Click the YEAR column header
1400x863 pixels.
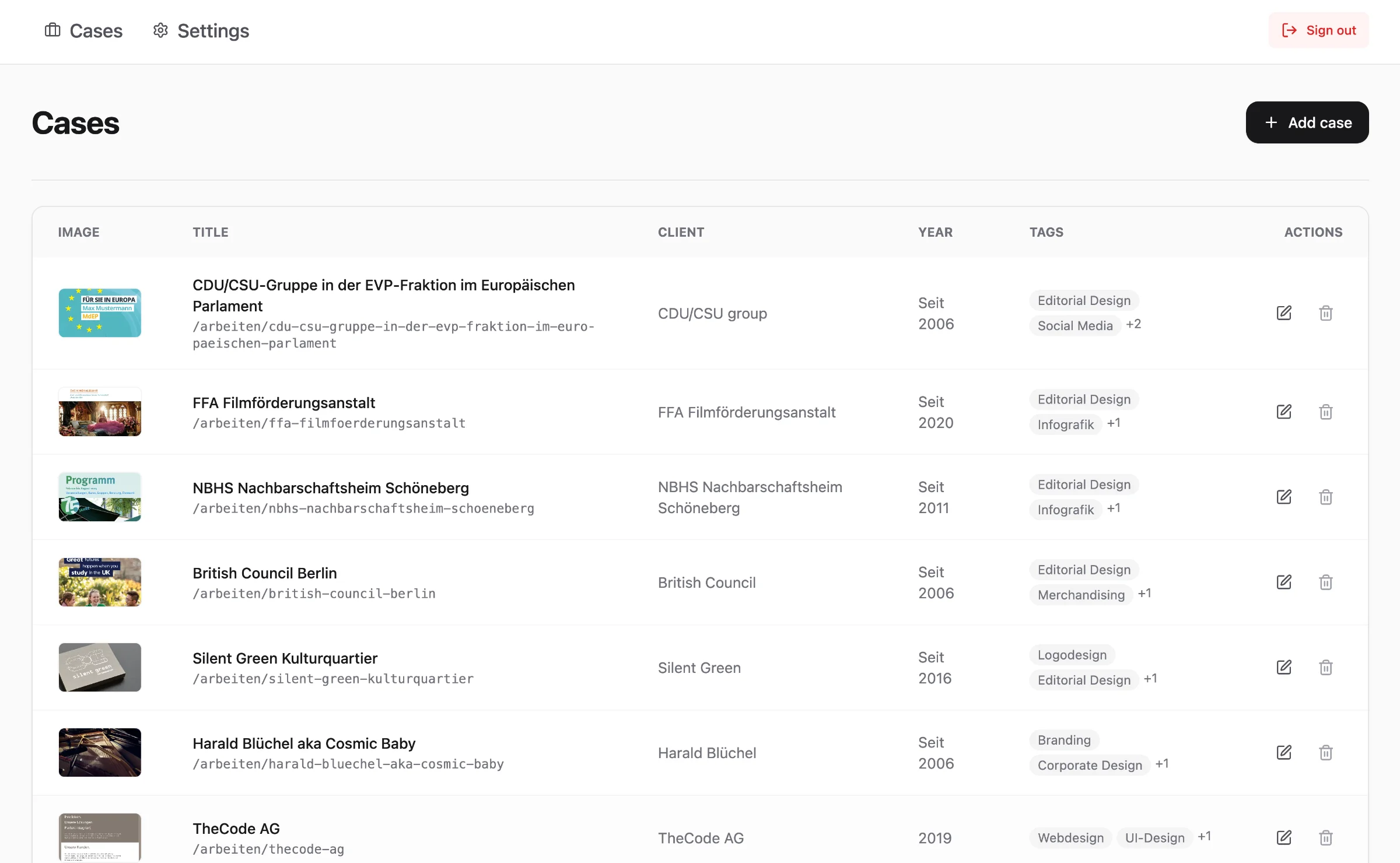click(x=935, y=232)
